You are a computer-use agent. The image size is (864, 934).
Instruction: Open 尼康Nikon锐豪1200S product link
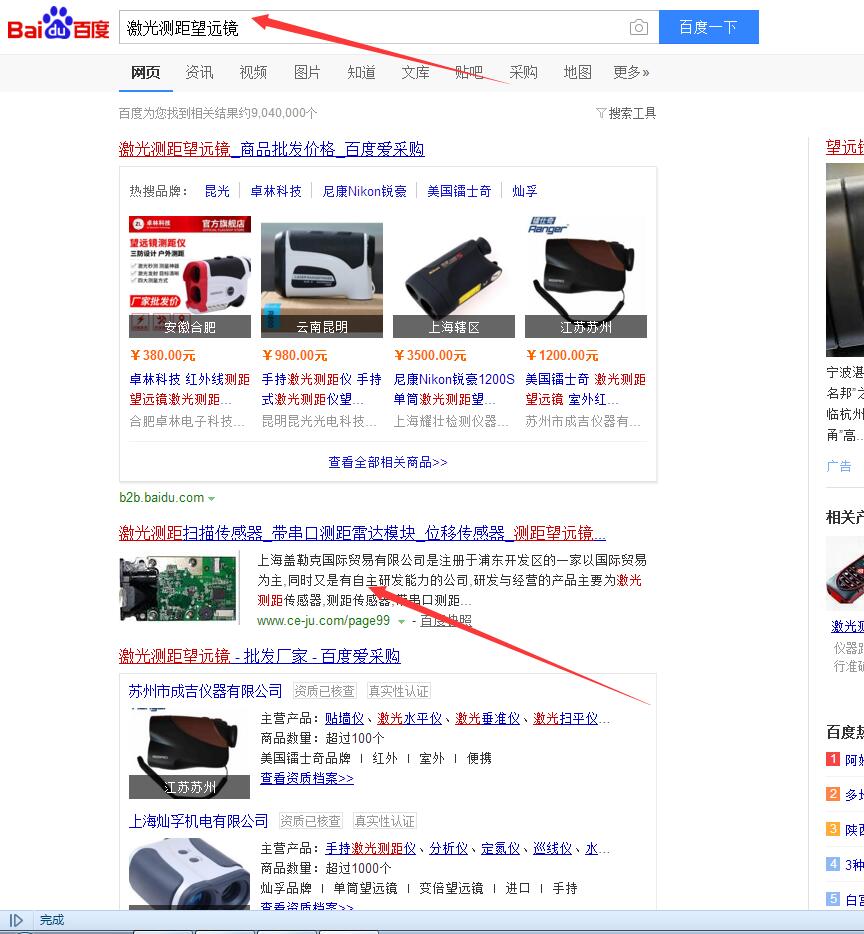coord(454,389)
